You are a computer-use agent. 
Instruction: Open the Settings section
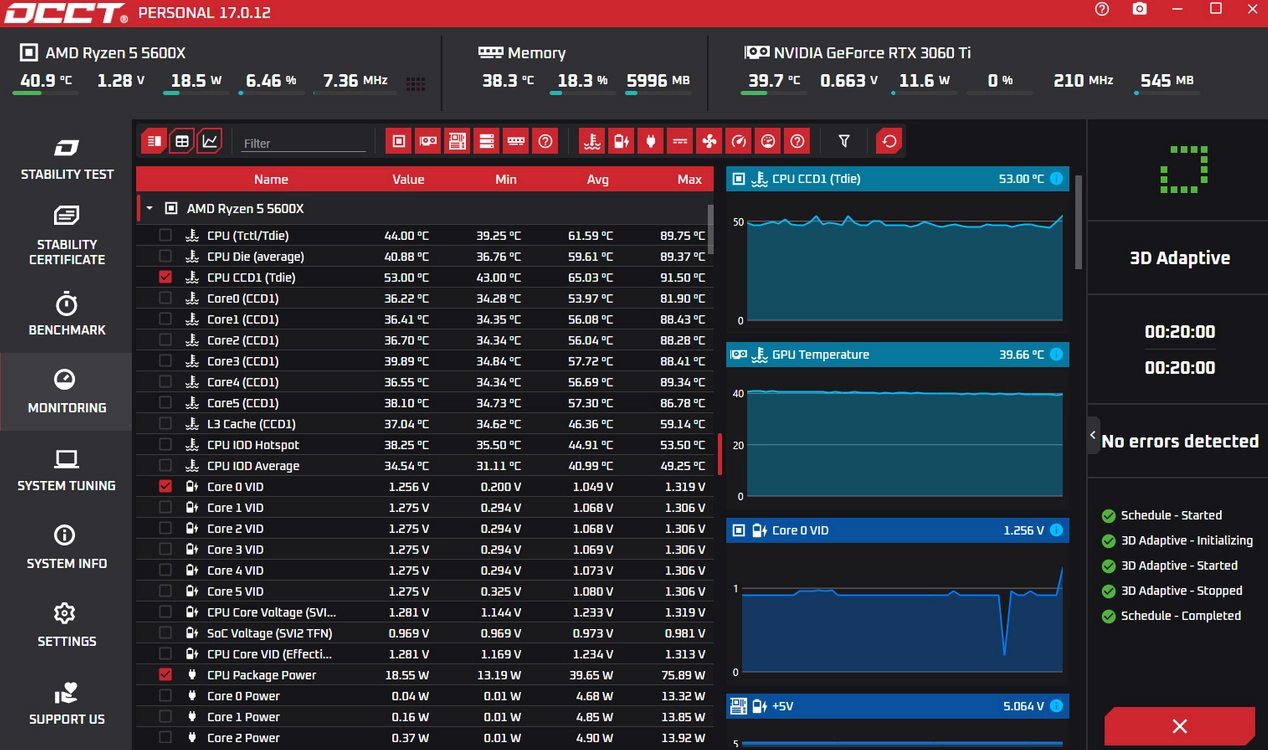[66, 626]
